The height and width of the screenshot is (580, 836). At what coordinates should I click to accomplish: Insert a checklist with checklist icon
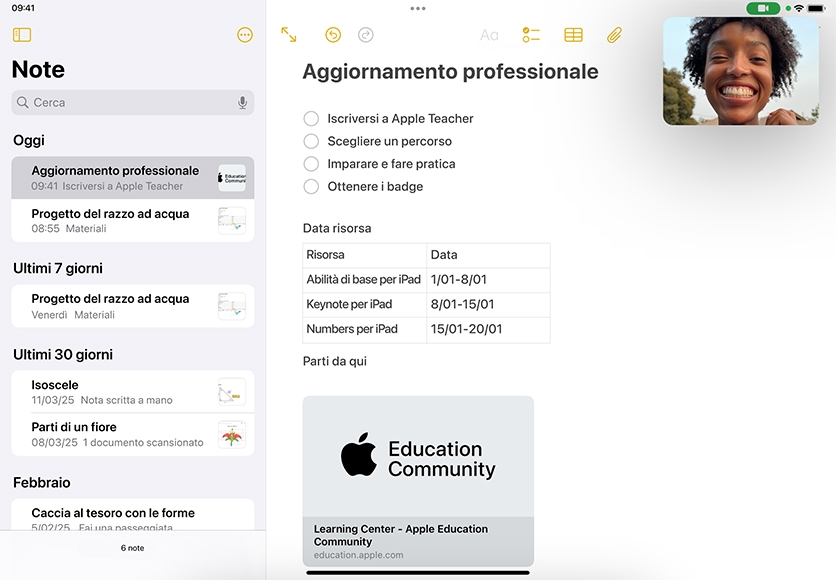[531, 35]
